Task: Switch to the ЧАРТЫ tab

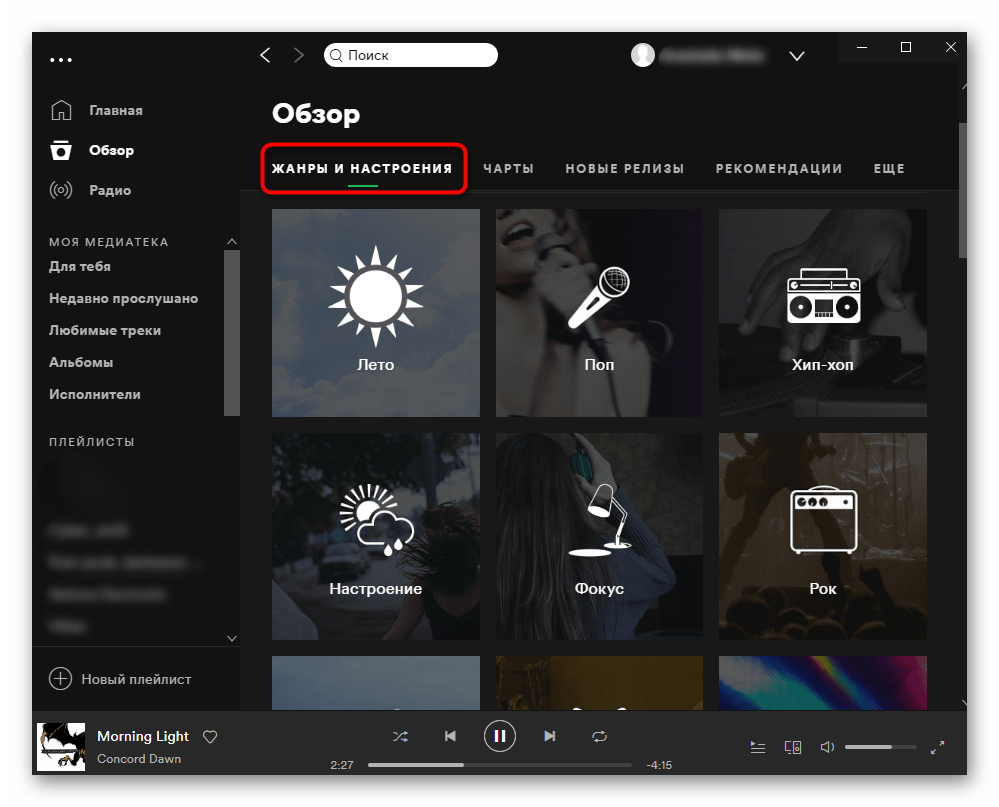Action: [x=508, y=169]
